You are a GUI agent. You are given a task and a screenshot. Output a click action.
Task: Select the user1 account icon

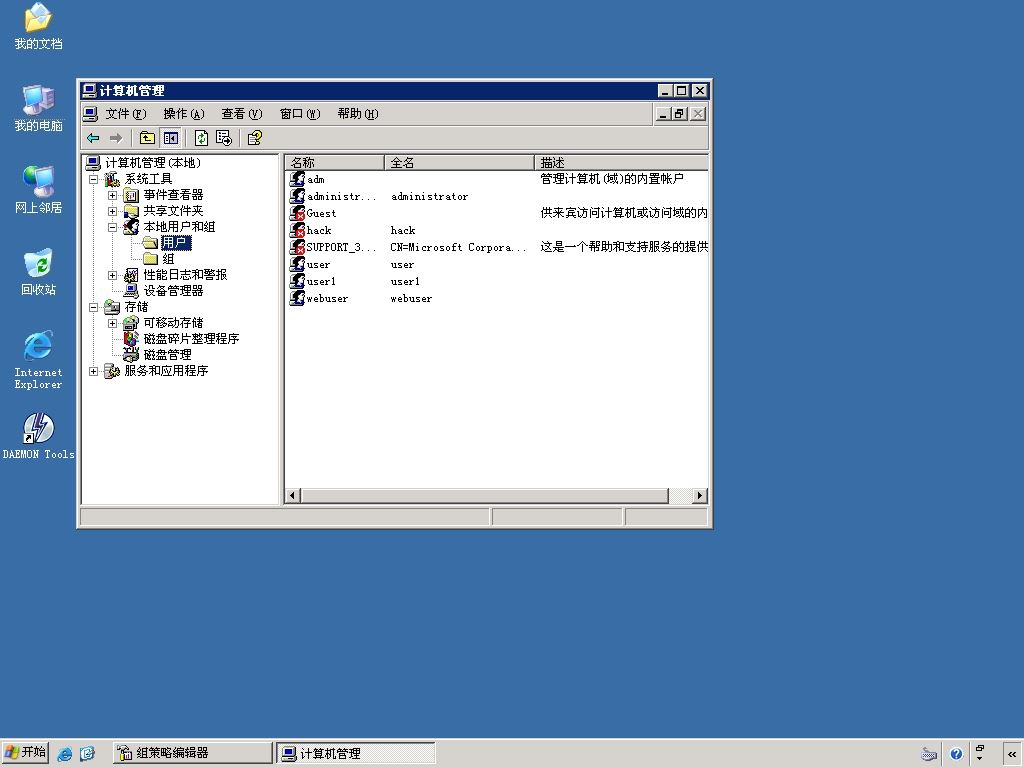tap(297, 280)
